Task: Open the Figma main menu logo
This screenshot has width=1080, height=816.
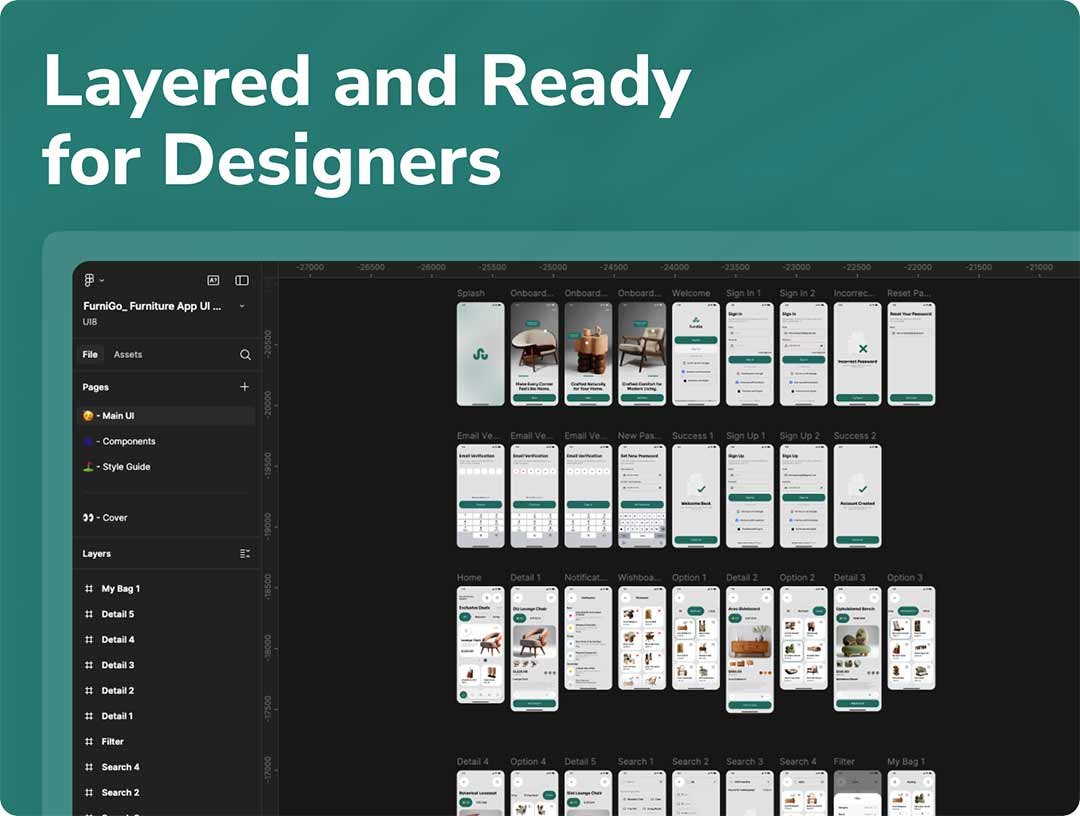Action: (x=89, y=281)
